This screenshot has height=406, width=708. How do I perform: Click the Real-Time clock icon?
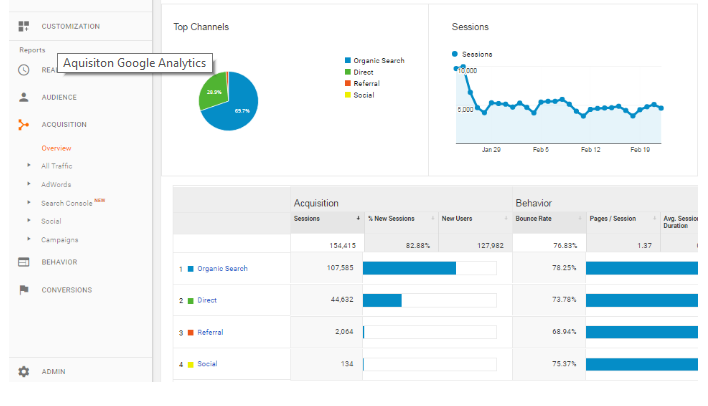[24, 70]
